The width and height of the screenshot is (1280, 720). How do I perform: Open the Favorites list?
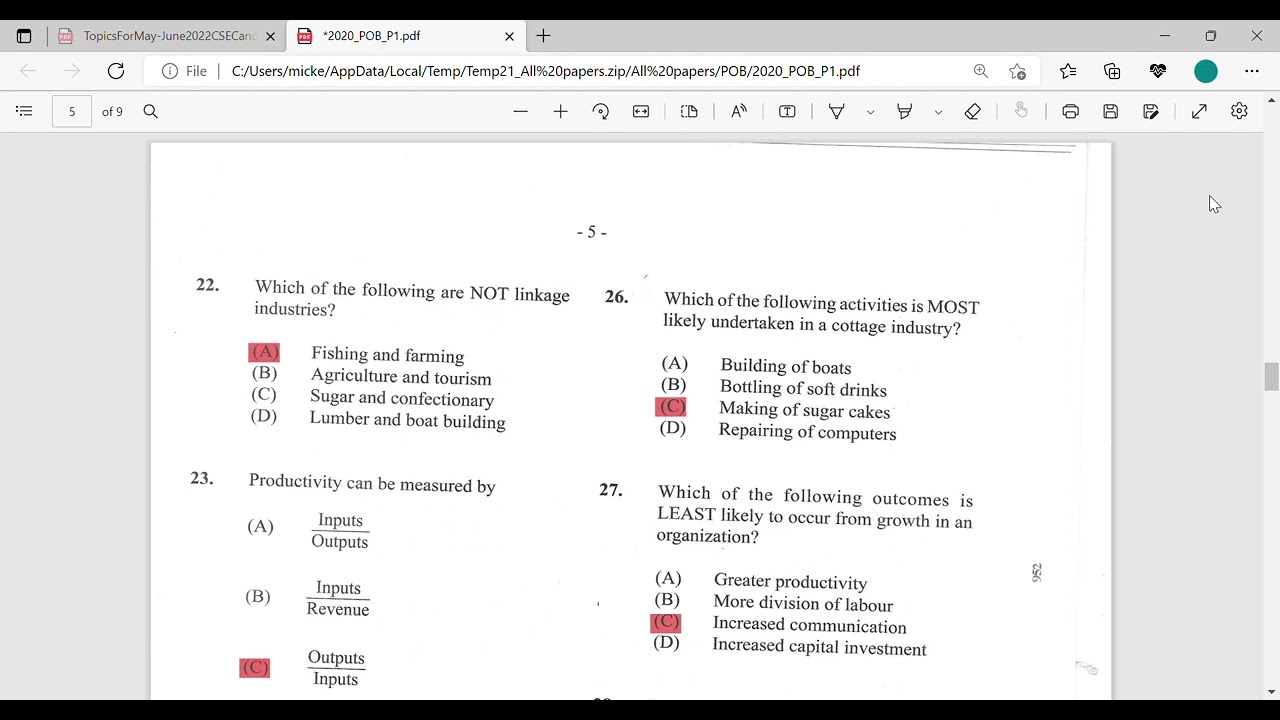coord(1068,71)
